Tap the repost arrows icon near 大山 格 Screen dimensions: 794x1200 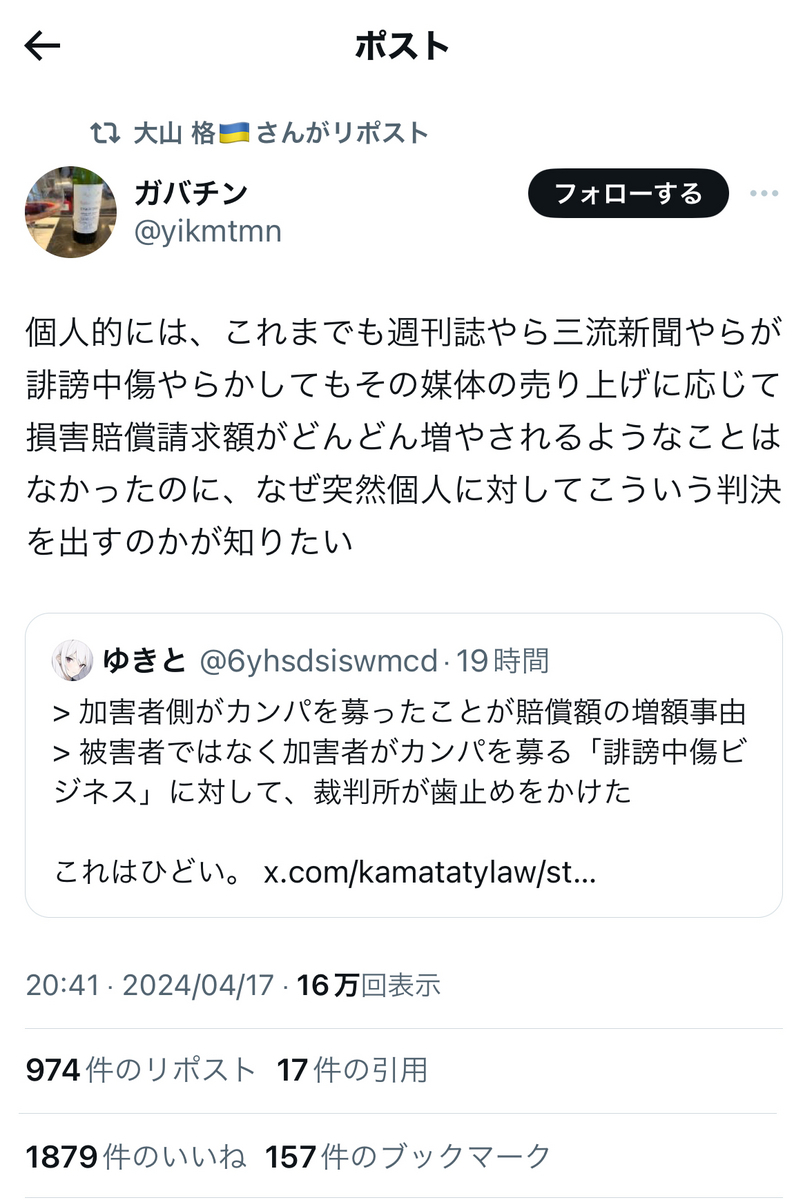[105, 132]
